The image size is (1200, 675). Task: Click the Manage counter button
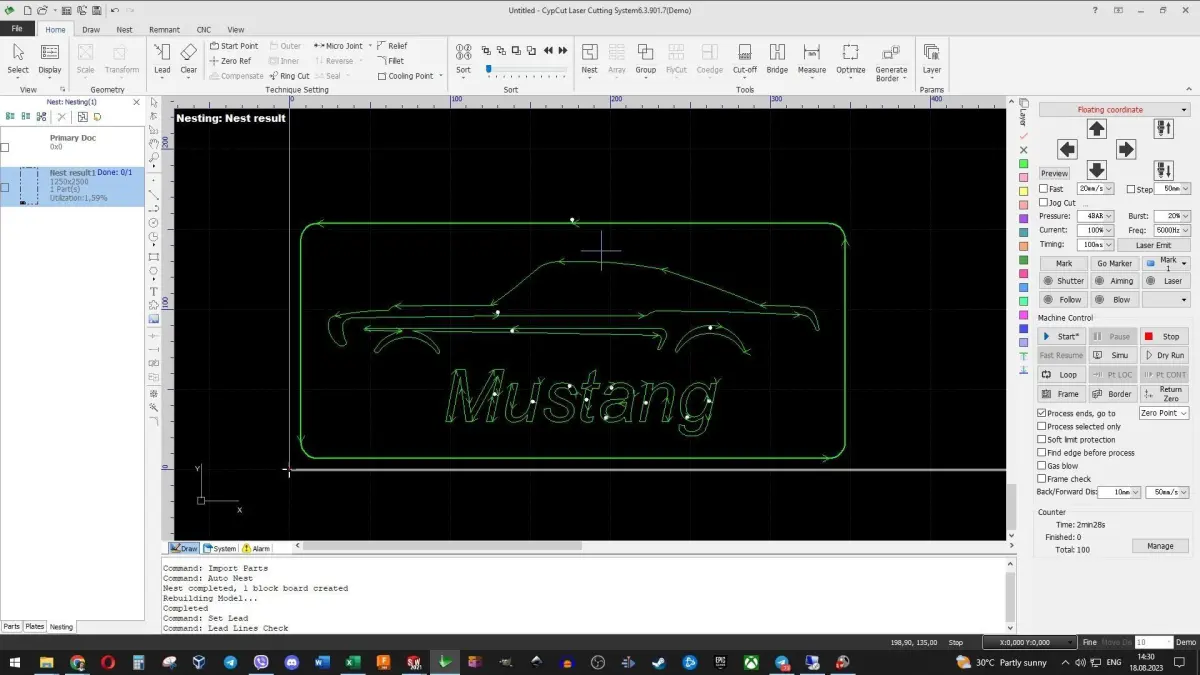click(x=1160, y=546)
